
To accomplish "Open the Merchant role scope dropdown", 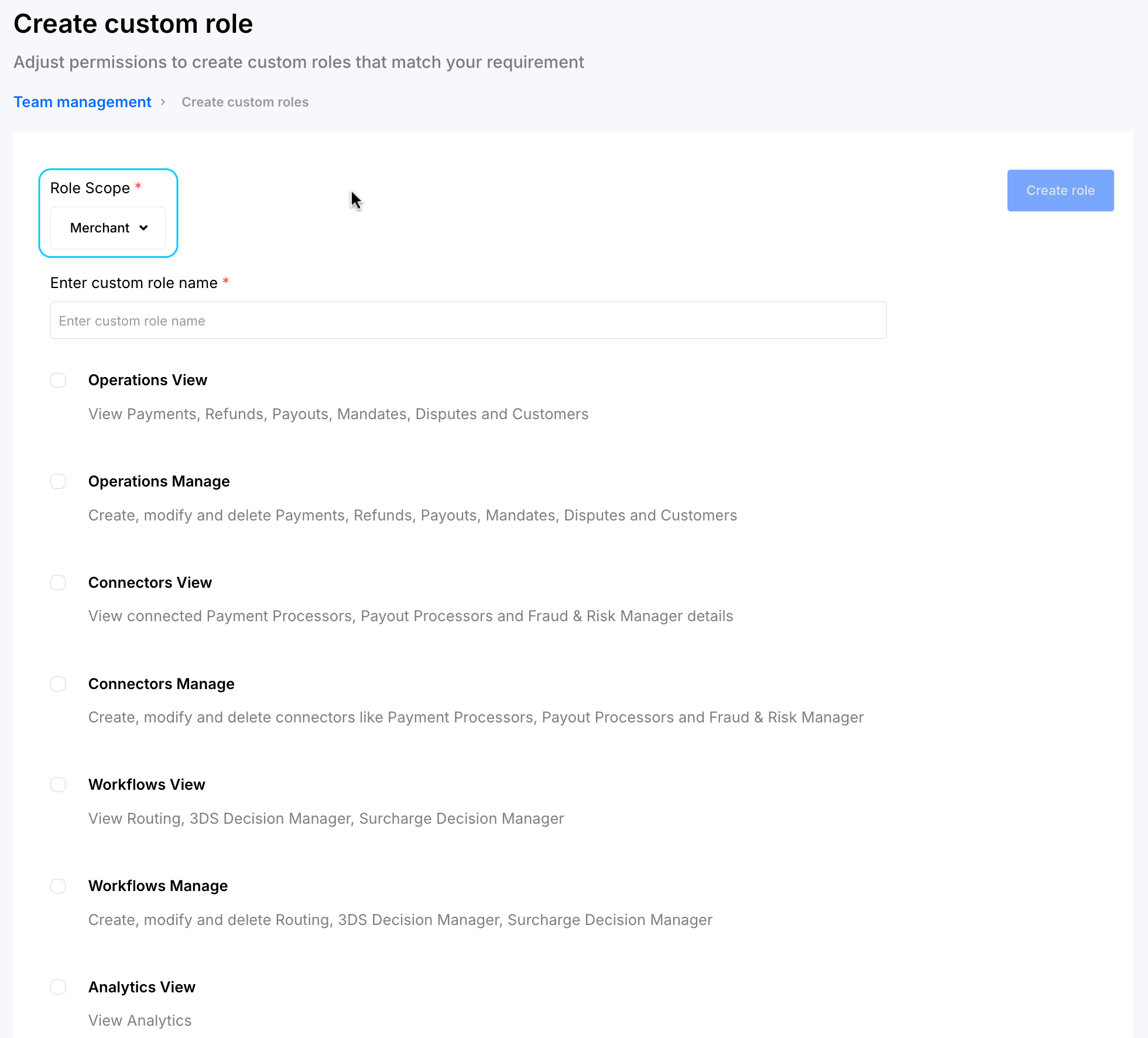I will click(108, 228).
